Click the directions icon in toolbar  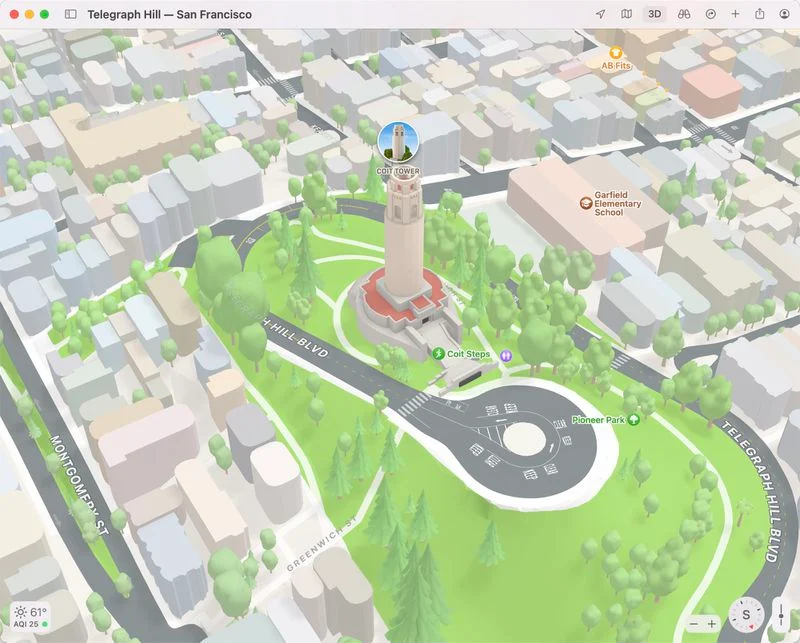point(711,15)
